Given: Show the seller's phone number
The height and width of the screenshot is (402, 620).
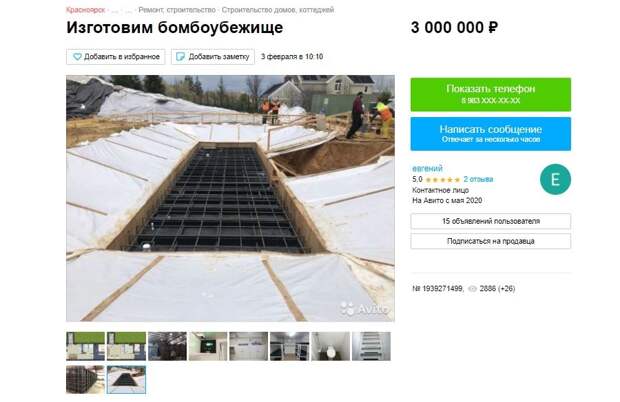Looking at the screenshot, I should pyautogui.click(x=490, y=94).
